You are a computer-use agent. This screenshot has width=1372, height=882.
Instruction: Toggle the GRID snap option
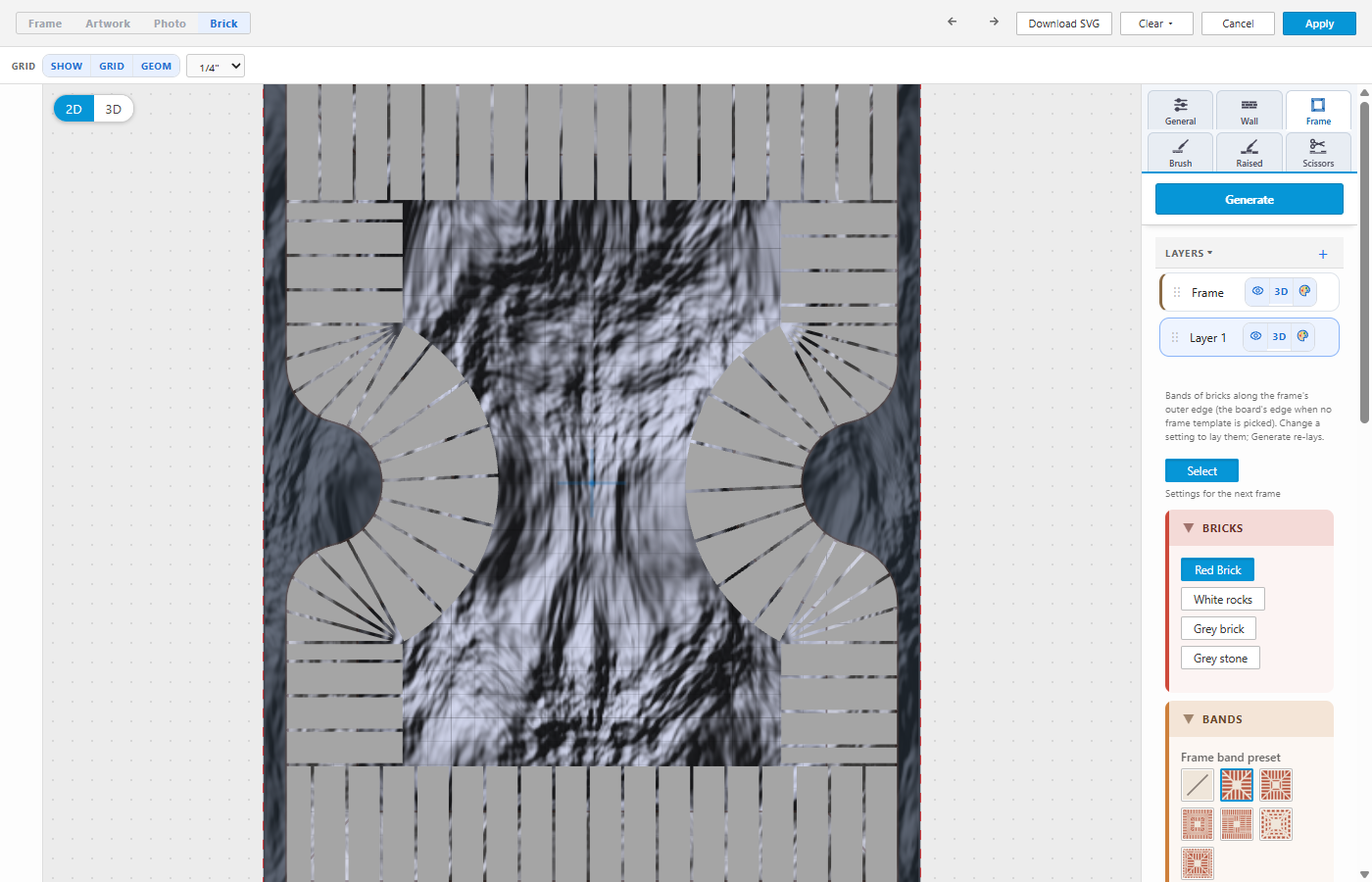[x=112, y=66]
